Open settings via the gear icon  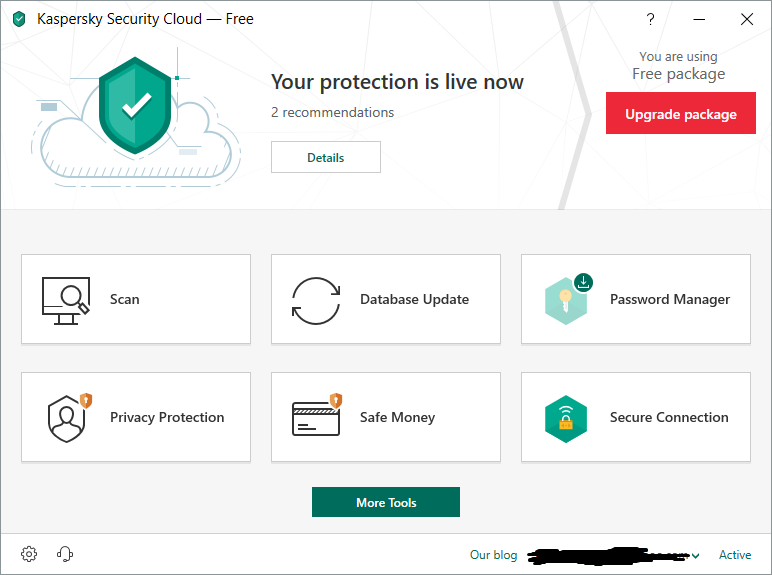(29, 554)
